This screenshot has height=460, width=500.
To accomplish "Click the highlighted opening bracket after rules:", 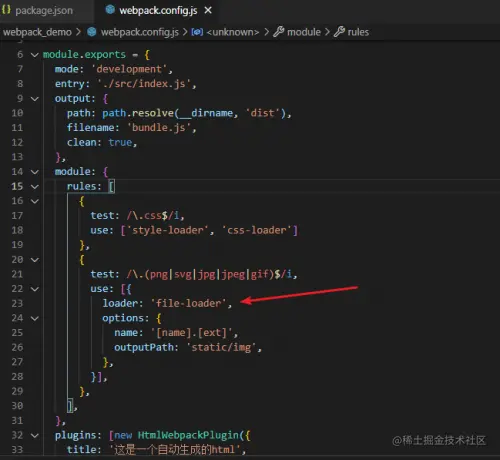I will tap(112, 186).
